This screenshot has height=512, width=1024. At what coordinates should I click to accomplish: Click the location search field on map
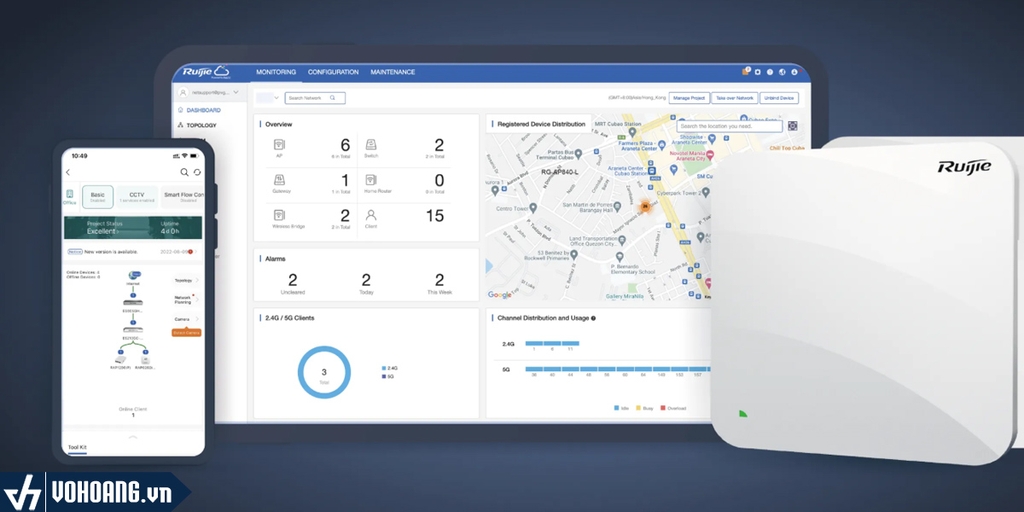click(x=729, y=126)
